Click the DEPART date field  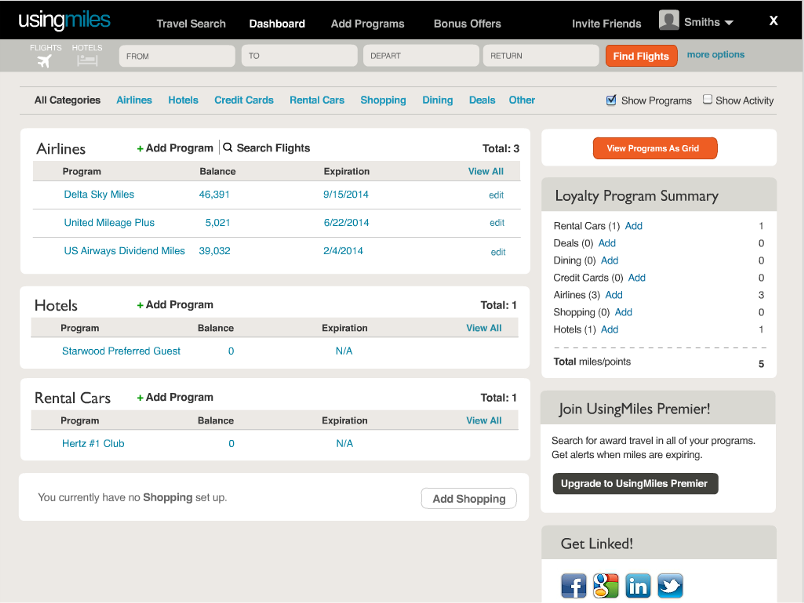421,56
